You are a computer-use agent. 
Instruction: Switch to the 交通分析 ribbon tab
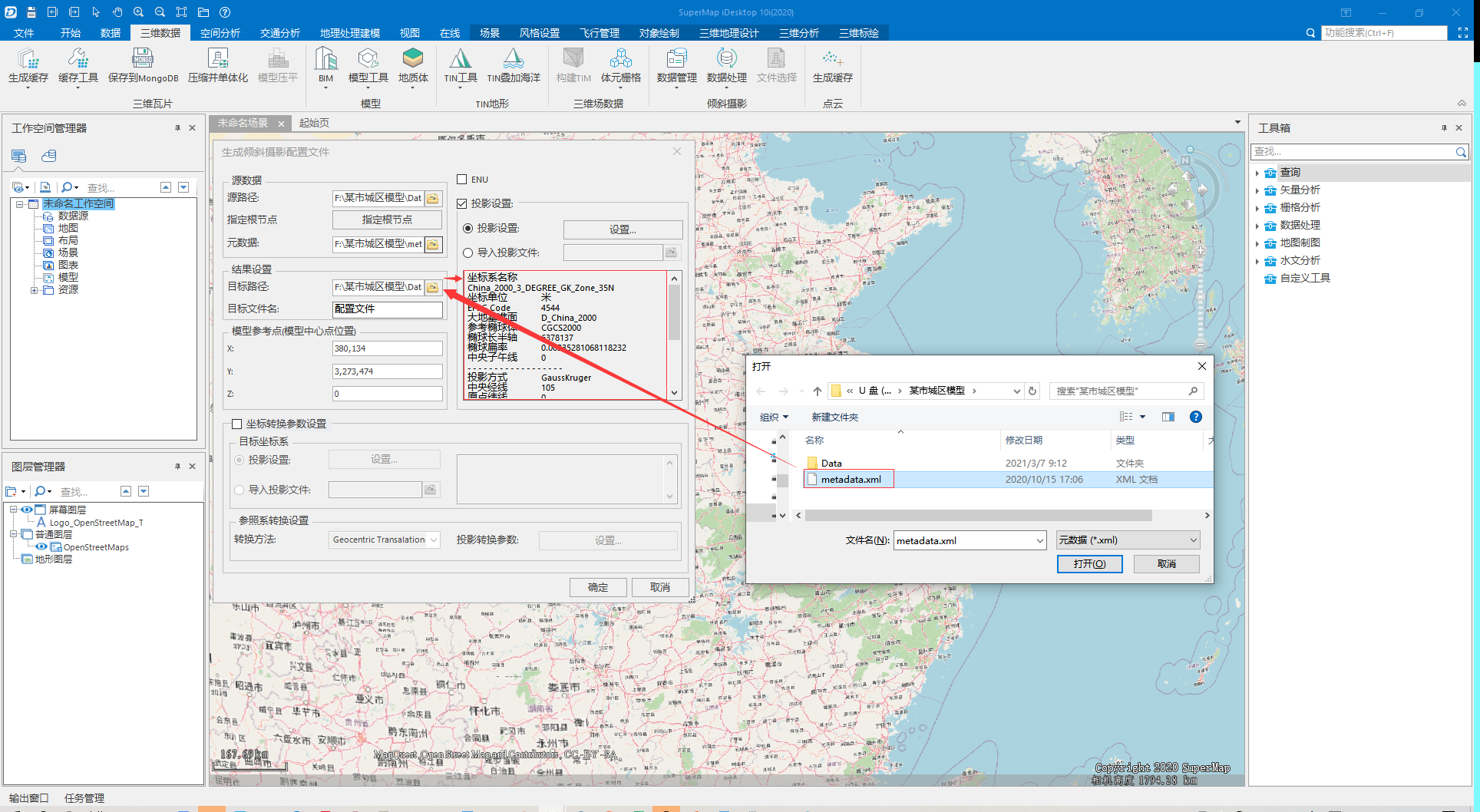(279, 33)
